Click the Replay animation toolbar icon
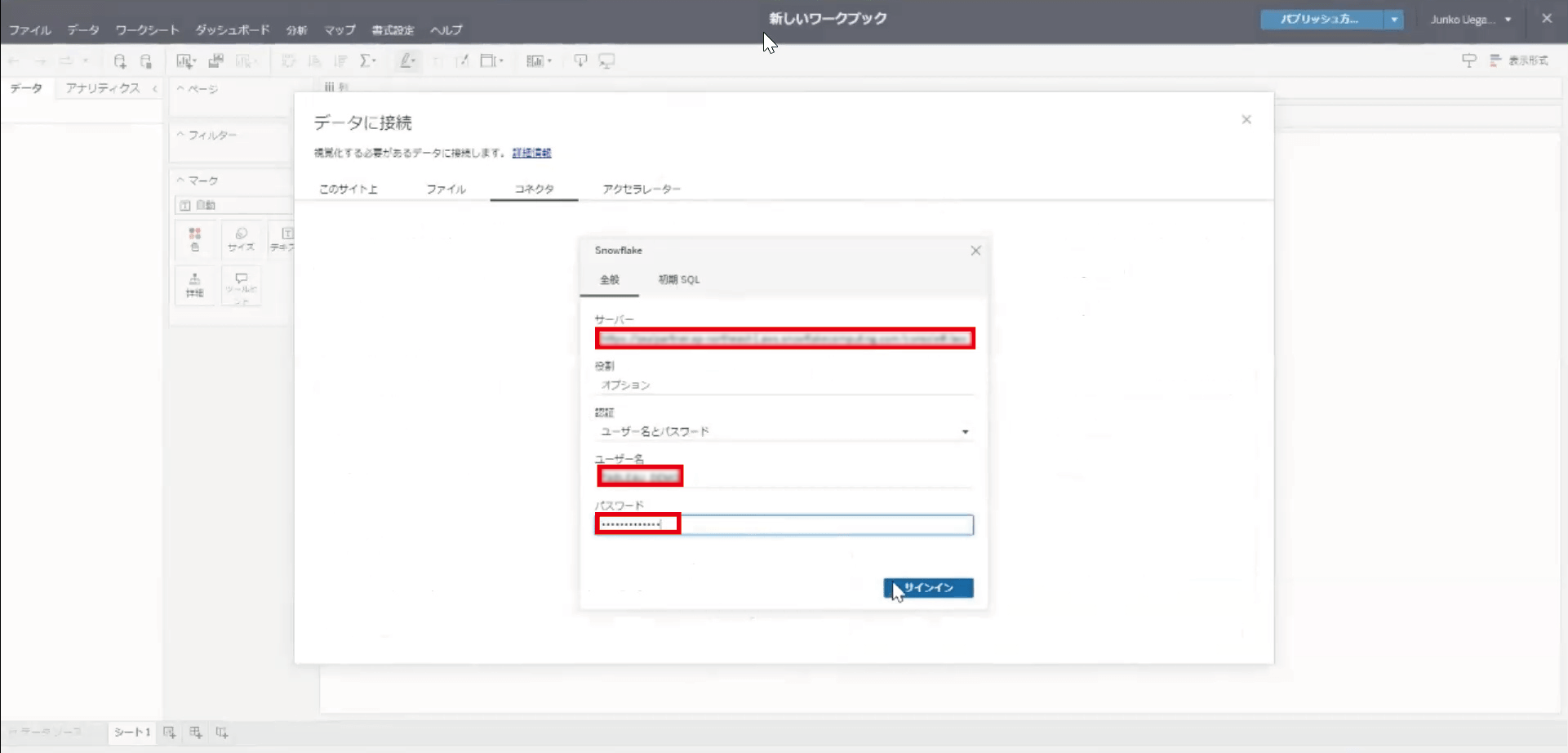This screenshot has height=753, width=1568. coord(66,61)
